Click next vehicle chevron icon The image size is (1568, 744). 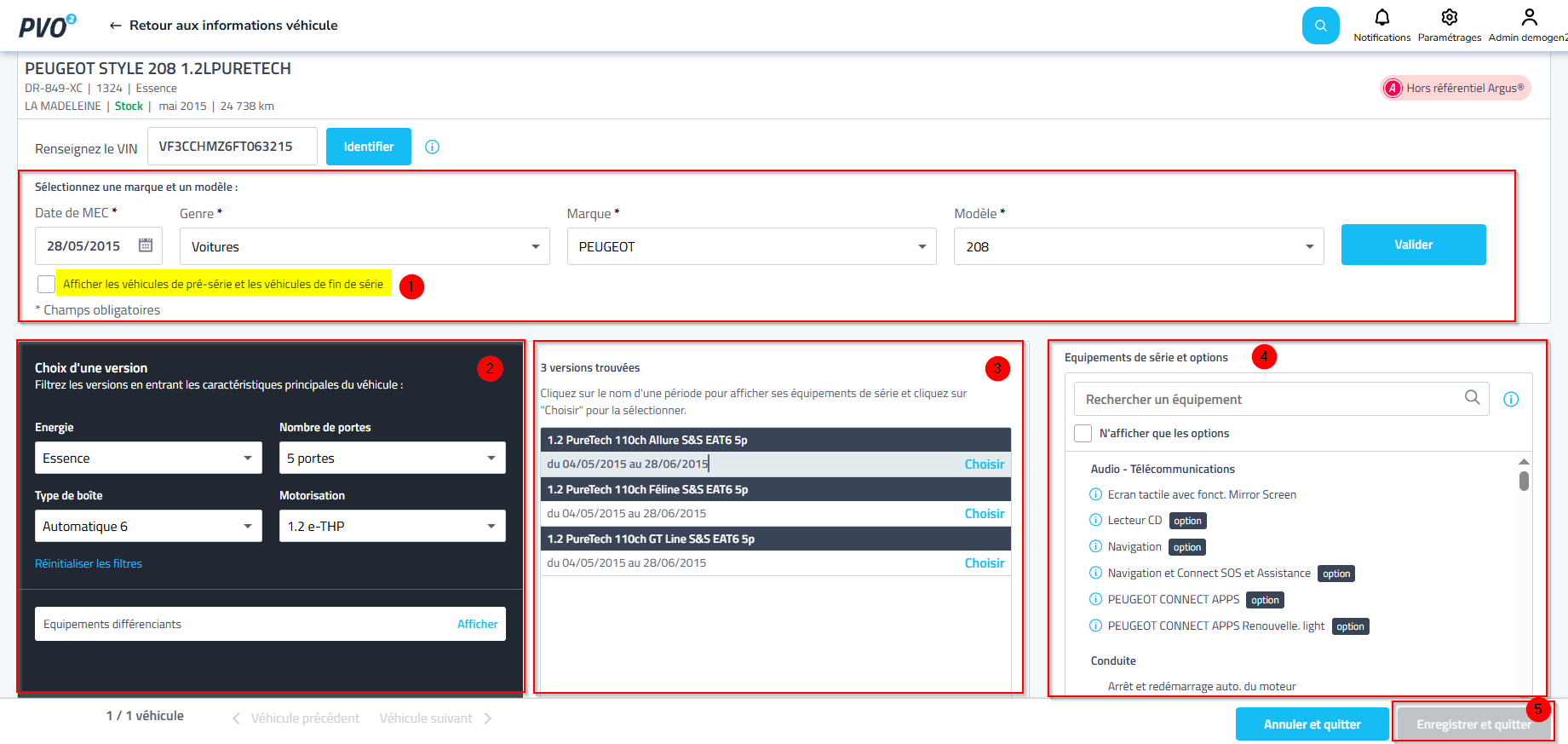click(488, 718)
